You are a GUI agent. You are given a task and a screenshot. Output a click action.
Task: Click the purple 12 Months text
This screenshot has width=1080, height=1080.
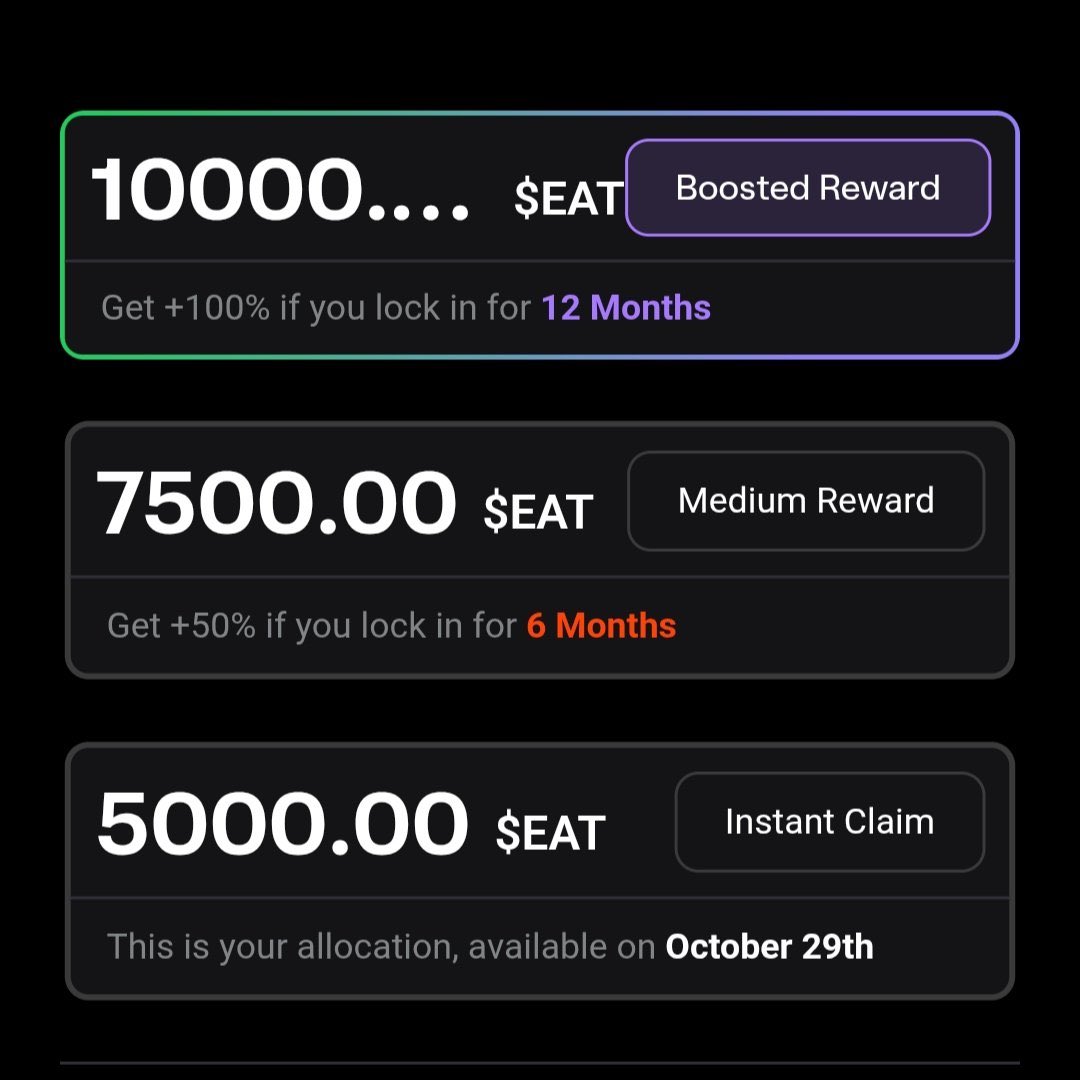click(626, 307)
